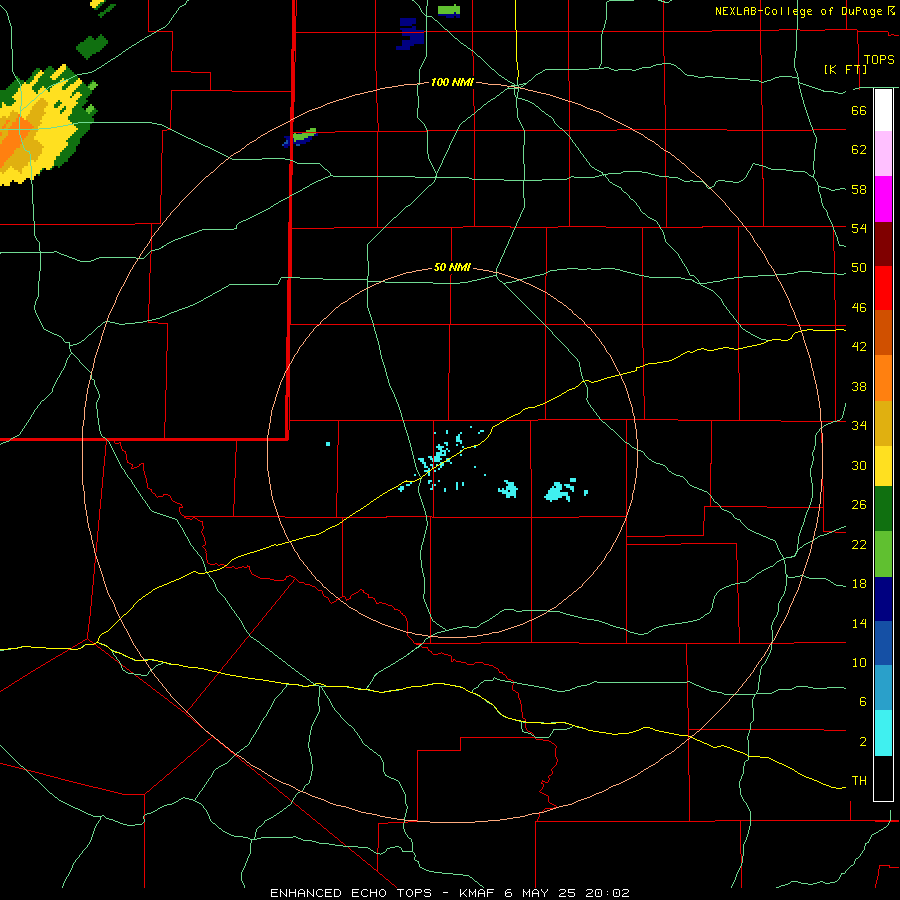Click the orange 42 kft legend swatch
The height and width of the screenshot is (900, 900).
coord(883,378)
